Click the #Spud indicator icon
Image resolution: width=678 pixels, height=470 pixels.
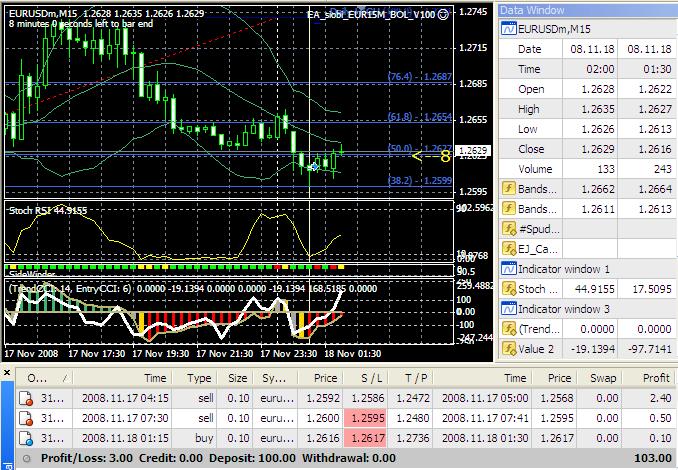tap(509, 228)
